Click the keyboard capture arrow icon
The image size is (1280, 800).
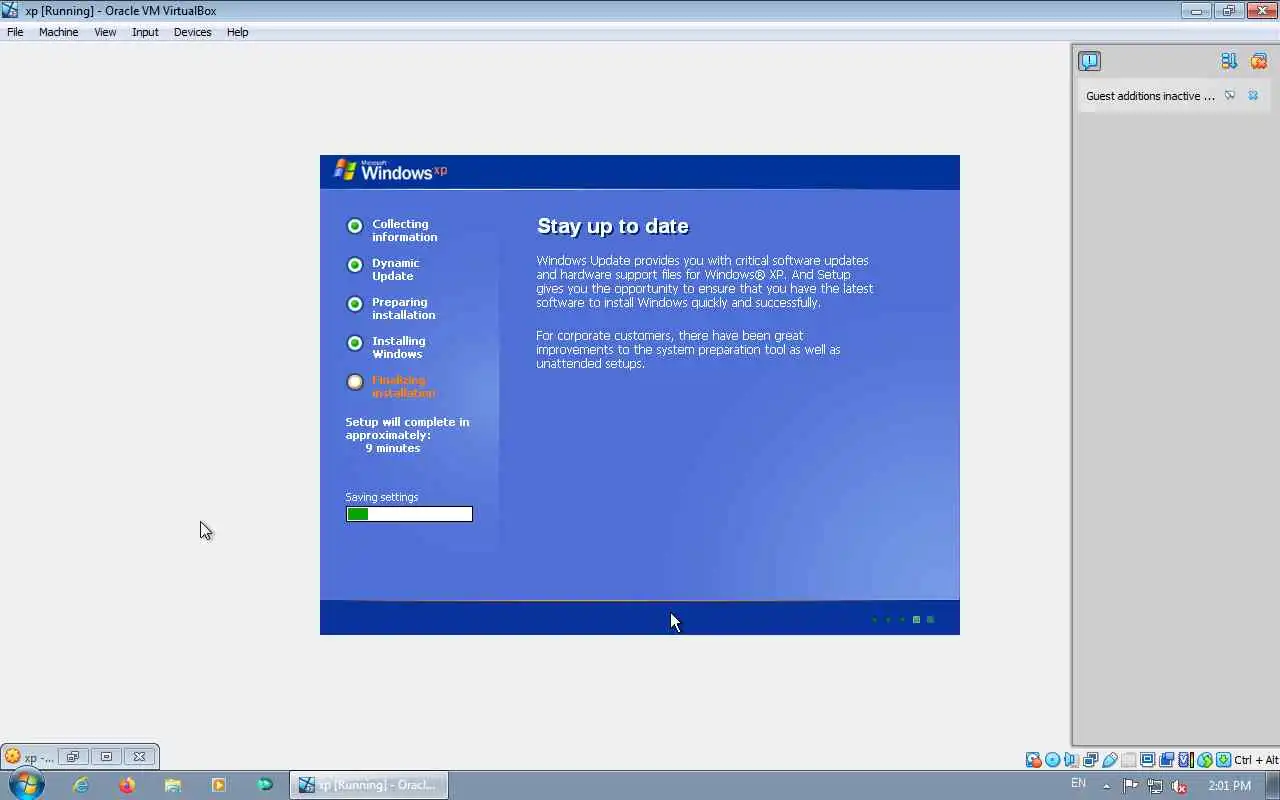(x=1224, y=760)
